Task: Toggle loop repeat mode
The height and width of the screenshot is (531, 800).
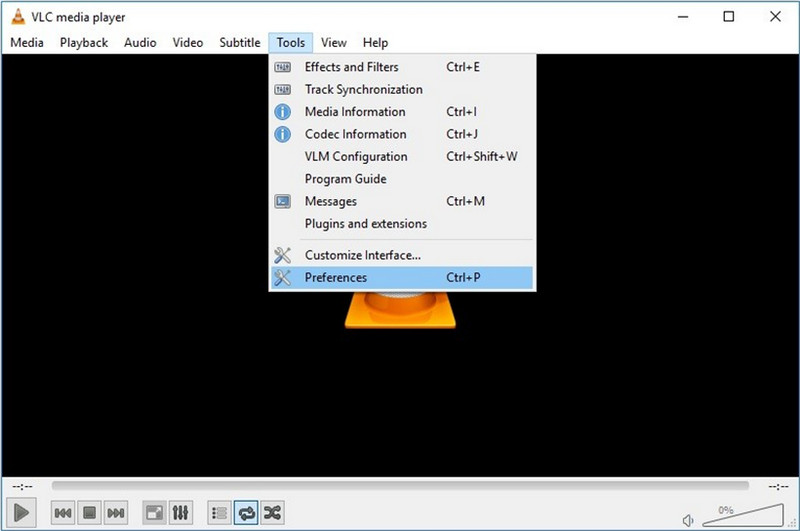Action: point(245,513)
